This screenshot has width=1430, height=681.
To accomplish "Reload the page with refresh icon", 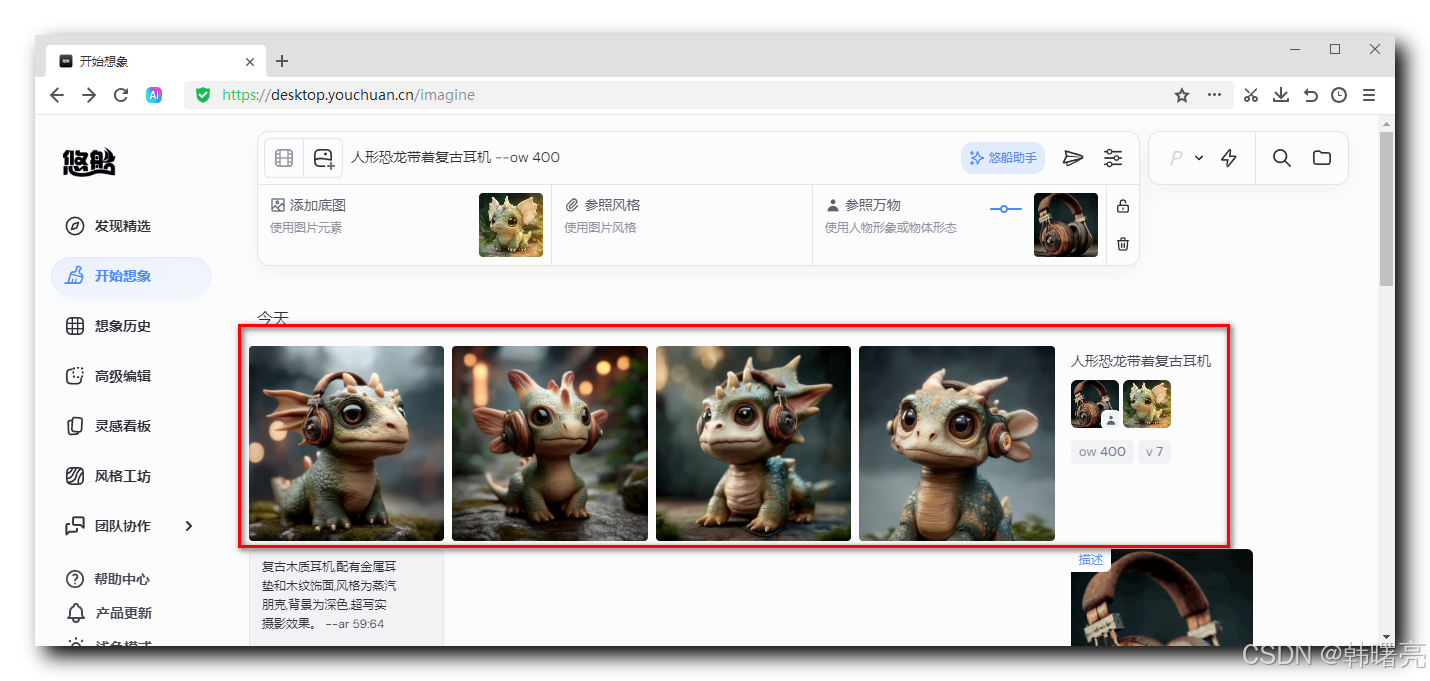I will point(121,95).
